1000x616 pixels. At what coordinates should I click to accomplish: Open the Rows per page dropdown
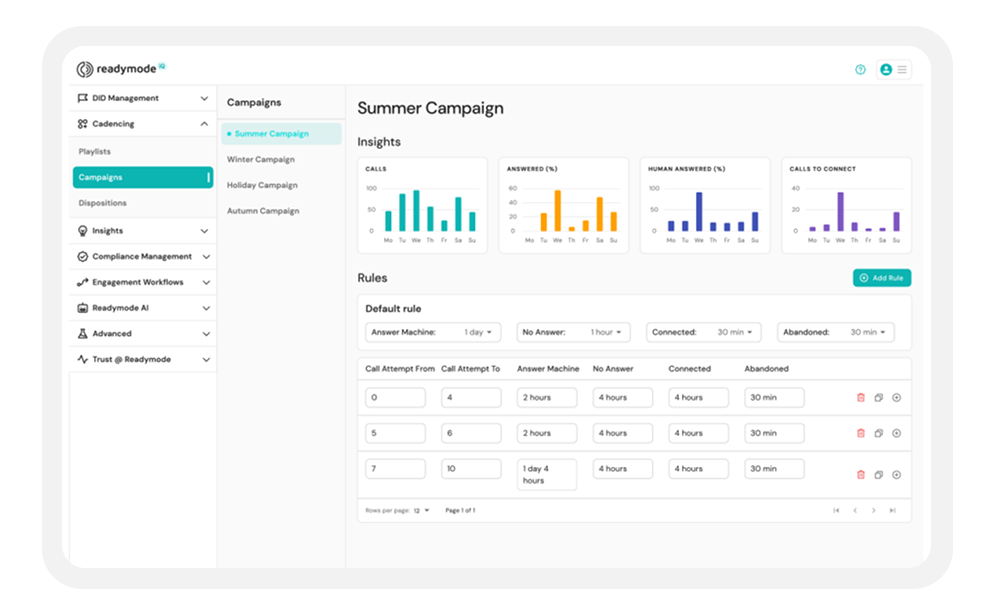[x=422, y=511]
